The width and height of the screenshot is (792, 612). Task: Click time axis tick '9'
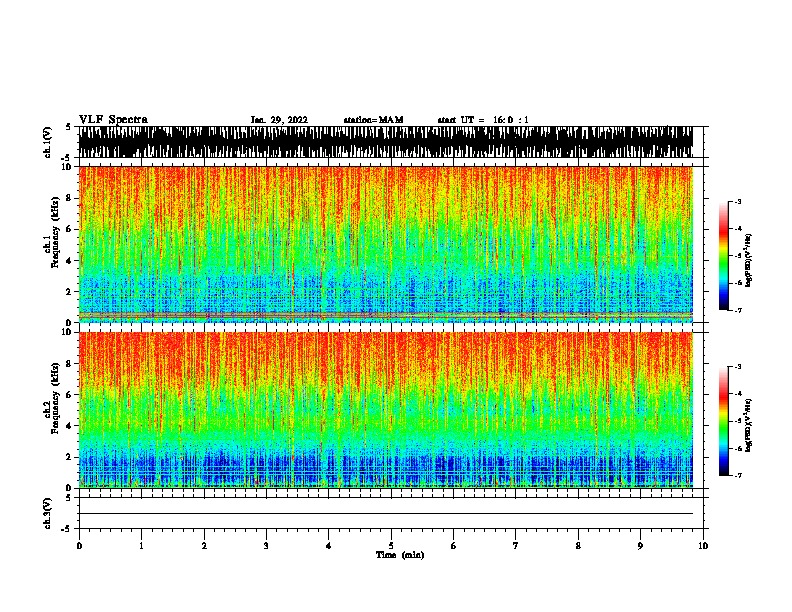click(x=640, y=546)
